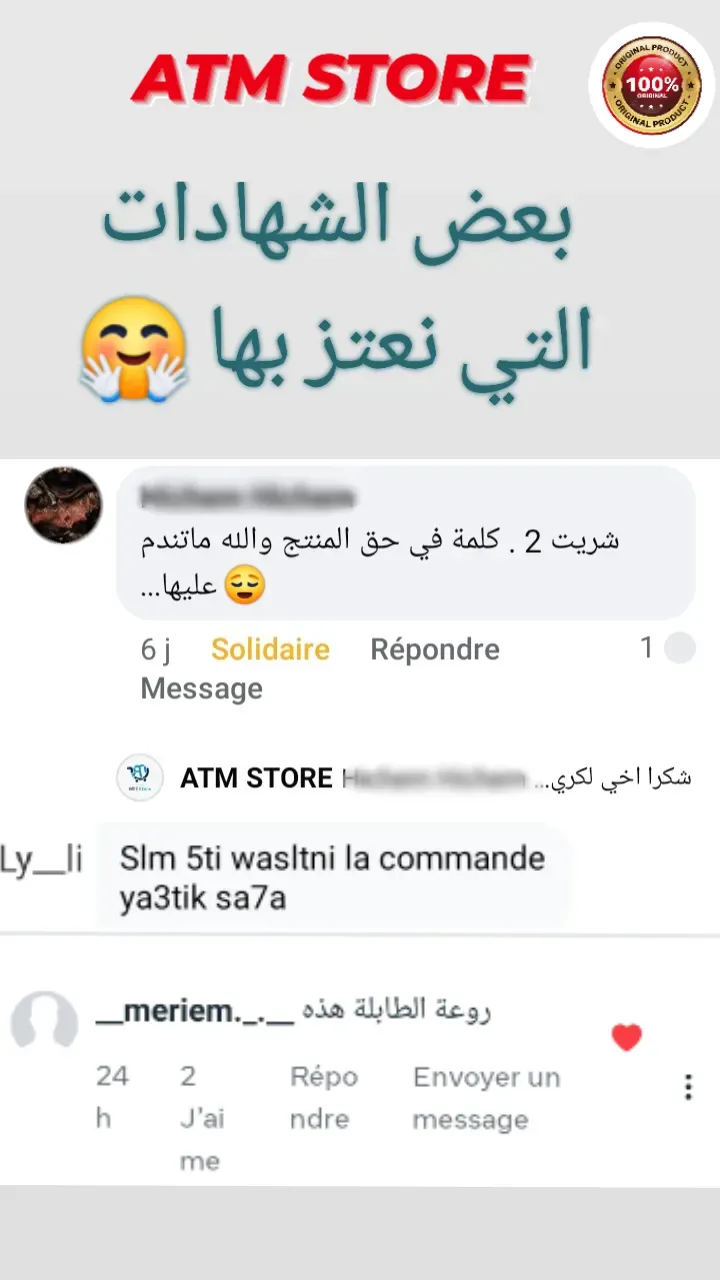The height and width of the screenshot is (1280, 720).
Task: Select the Slm 5ti wasltni la commande message
Action: [x=333, y=878]
